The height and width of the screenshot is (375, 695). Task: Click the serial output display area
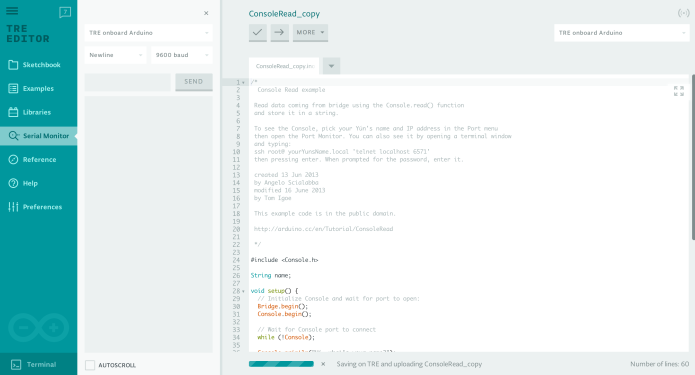click(x=148, y=224)
